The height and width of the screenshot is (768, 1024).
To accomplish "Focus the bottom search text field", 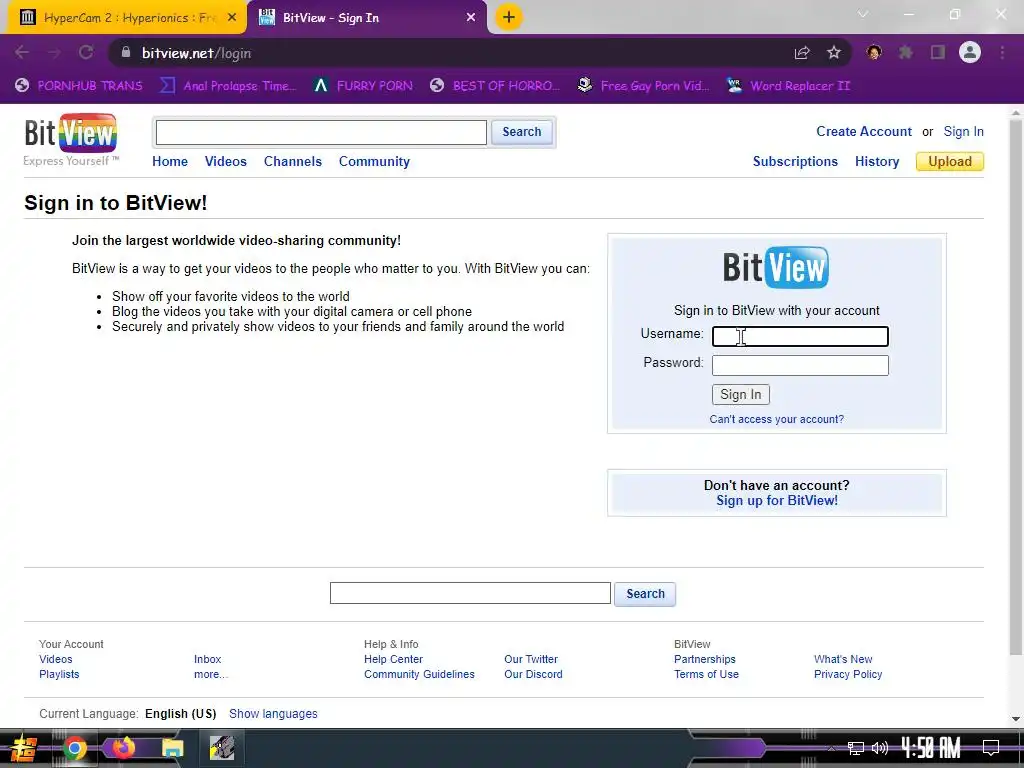I will coord(470,593).
